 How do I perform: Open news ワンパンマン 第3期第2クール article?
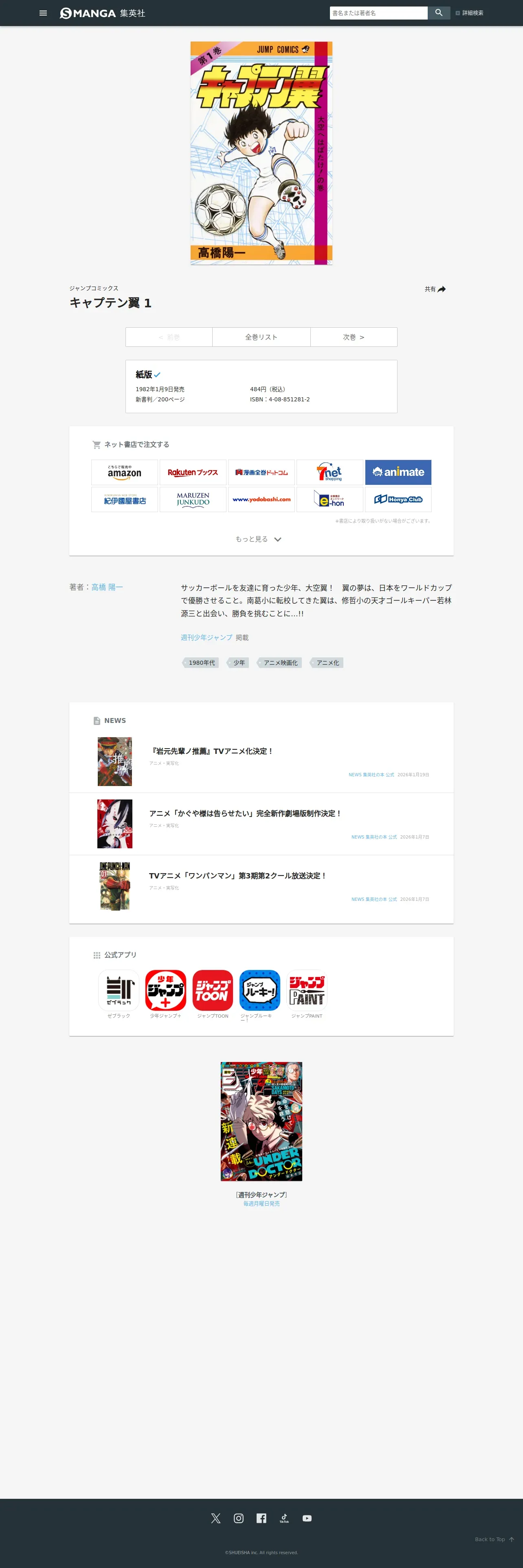click(238, 875)
